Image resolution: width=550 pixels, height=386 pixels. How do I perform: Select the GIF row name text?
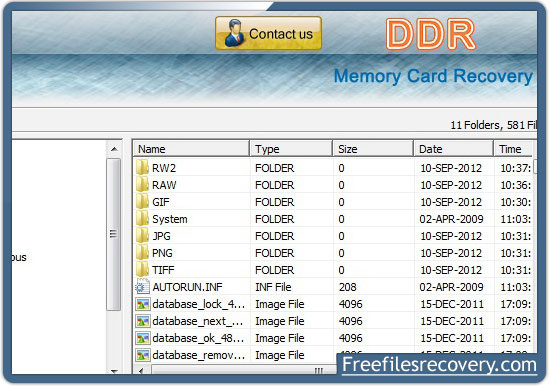click(x=161, y=202)
